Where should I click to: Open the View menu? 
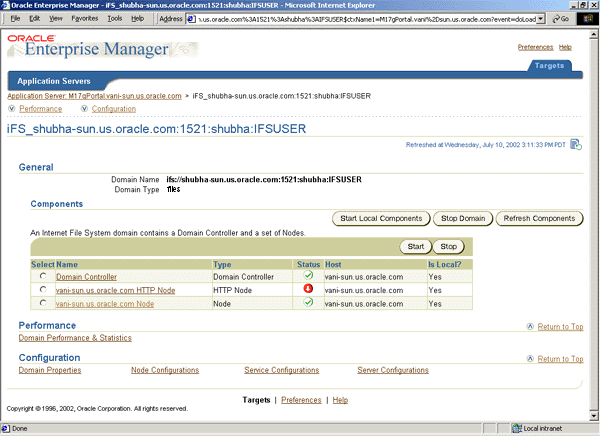55,18
